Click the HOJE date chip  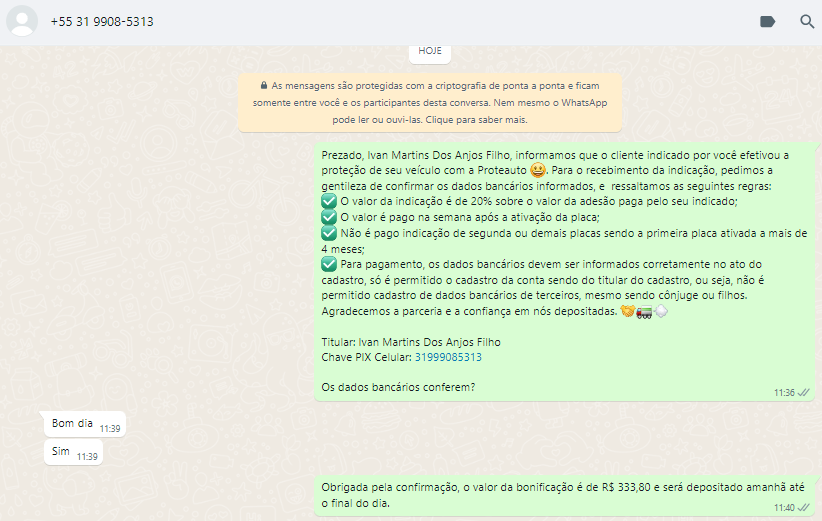click(x=429, y=50)
